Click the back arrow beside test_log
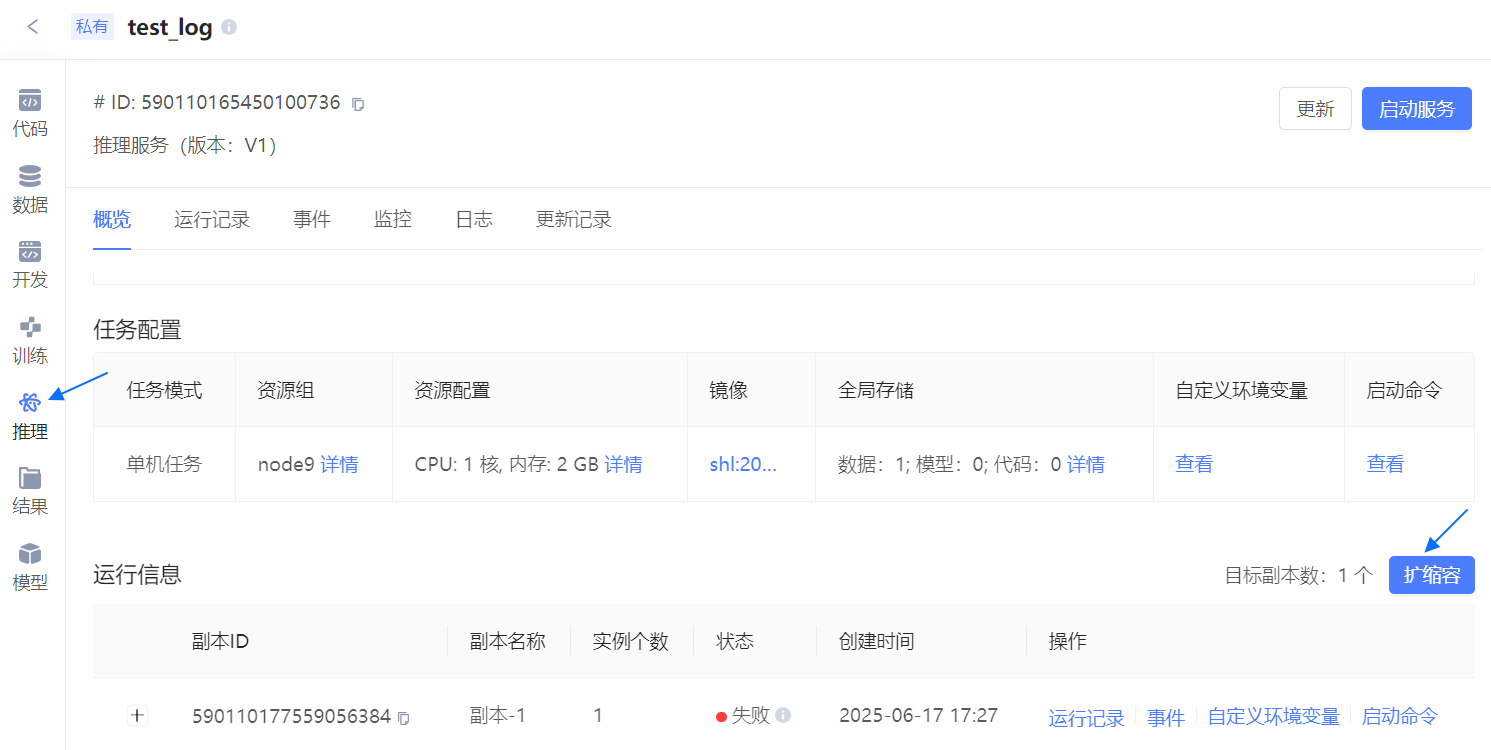This screenshot has height=750, width=1491. click(33, 27)
